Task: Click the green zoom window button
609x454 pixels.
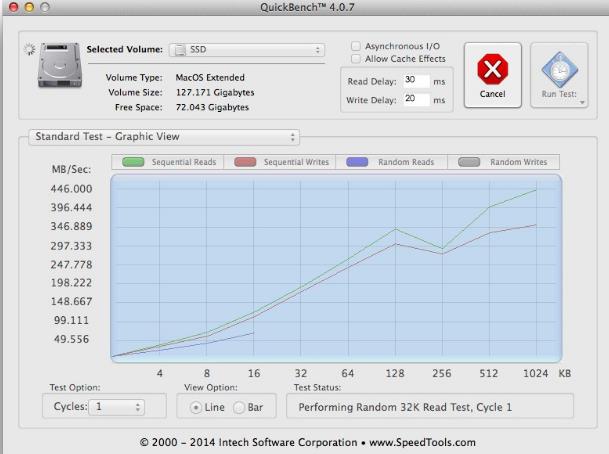Action: [x=46, y=7]
